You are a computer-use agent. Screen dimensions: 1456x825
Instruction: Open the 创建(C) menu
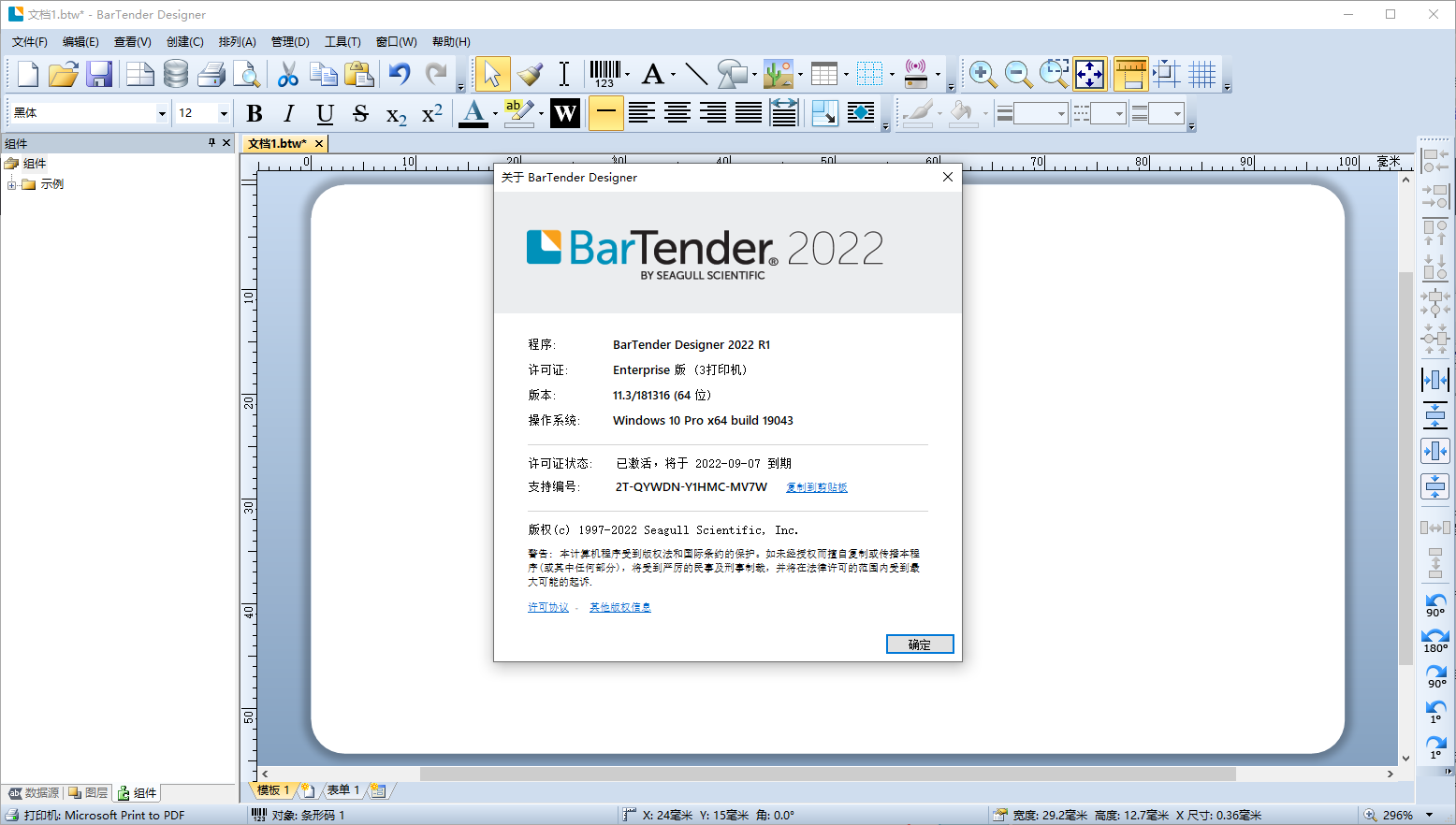click(185, 41)
